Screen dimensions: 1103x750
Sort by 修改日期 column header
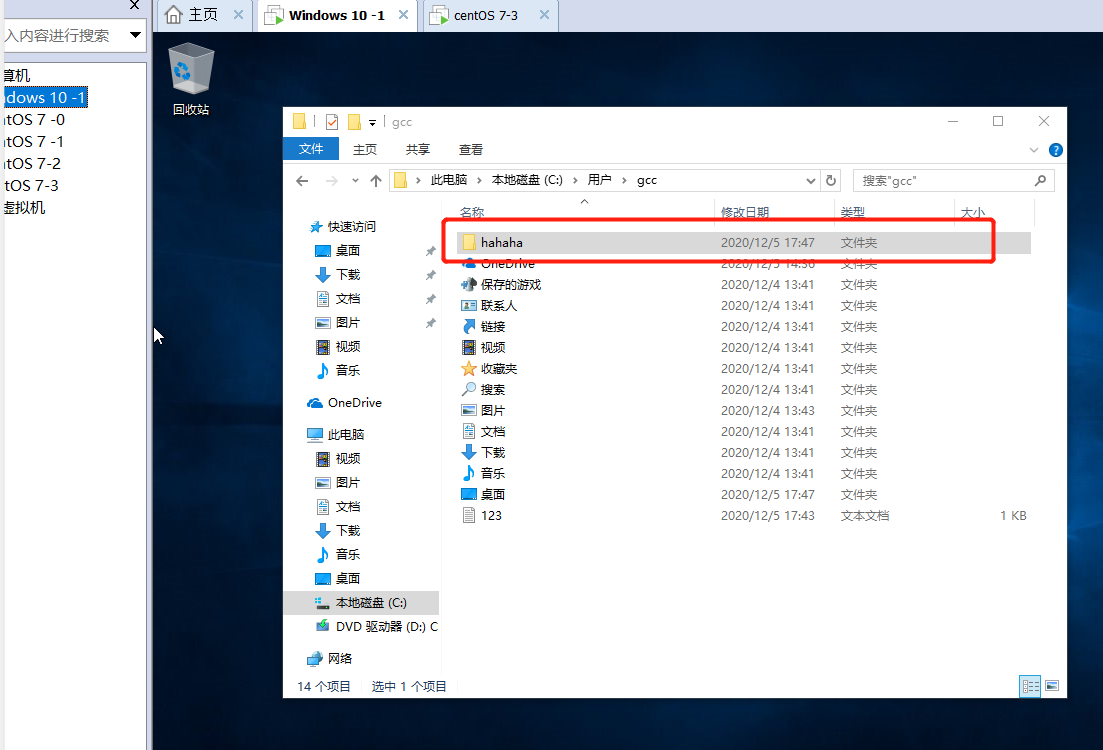pos(744,212)
